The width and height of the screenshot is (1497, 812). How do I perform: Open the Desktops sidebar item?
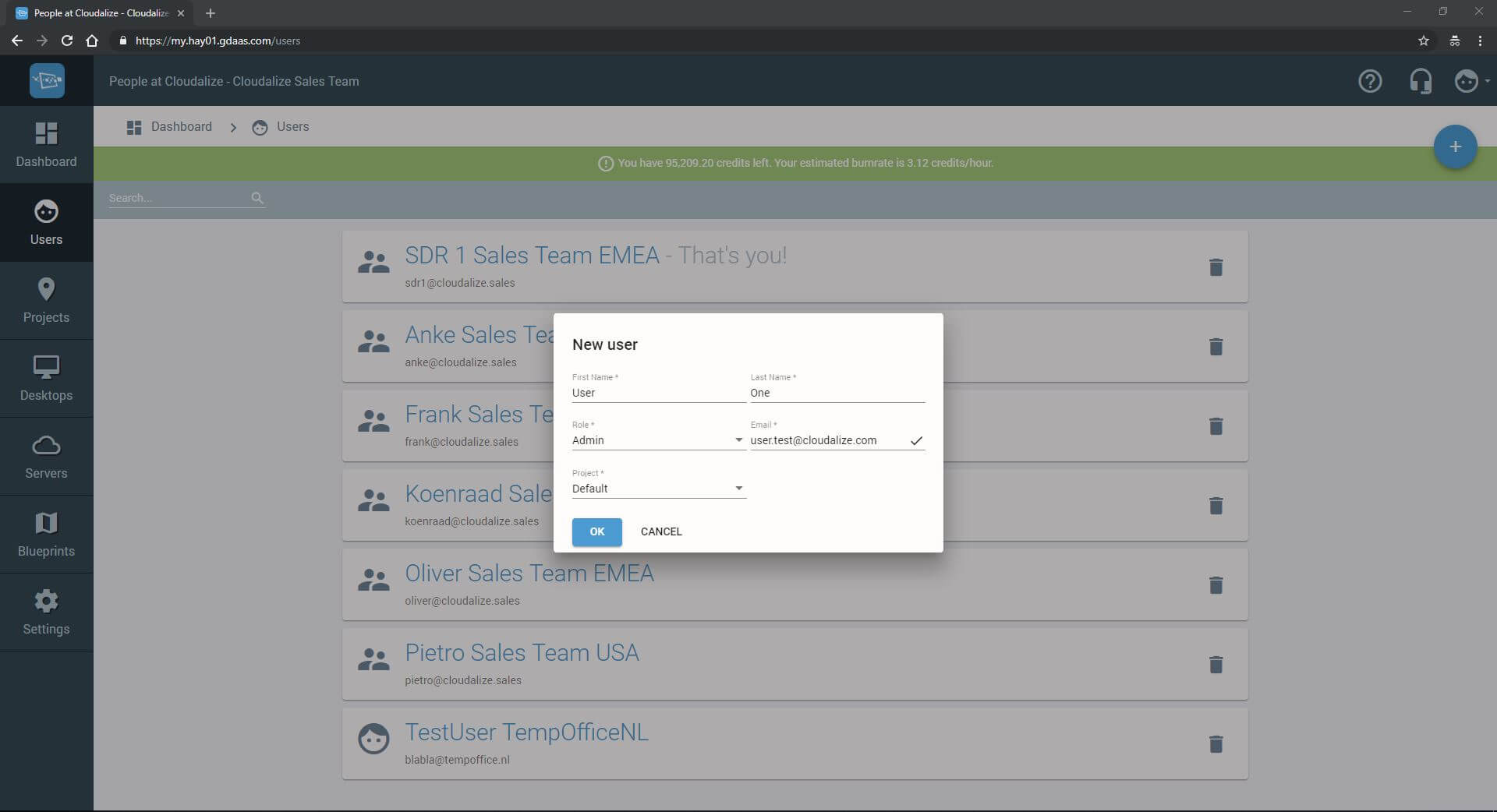46,378
